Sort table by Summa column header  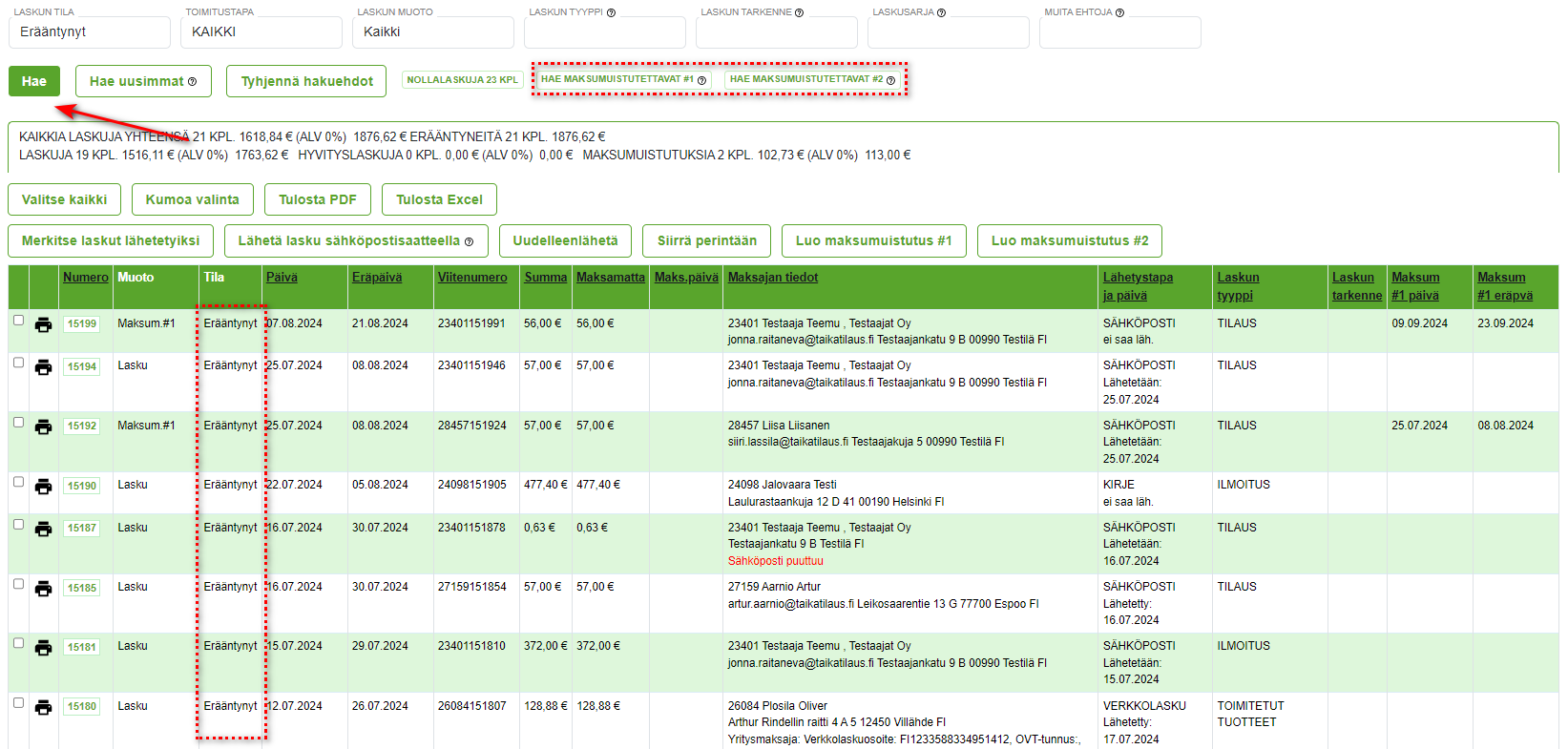coord(546,277)
